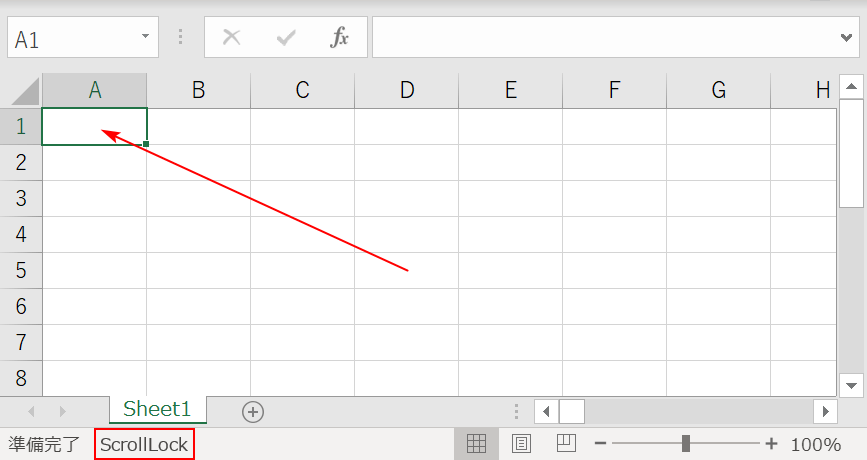Select column D header
Screen dimensions: 867x460
click(x=406, y=90)
